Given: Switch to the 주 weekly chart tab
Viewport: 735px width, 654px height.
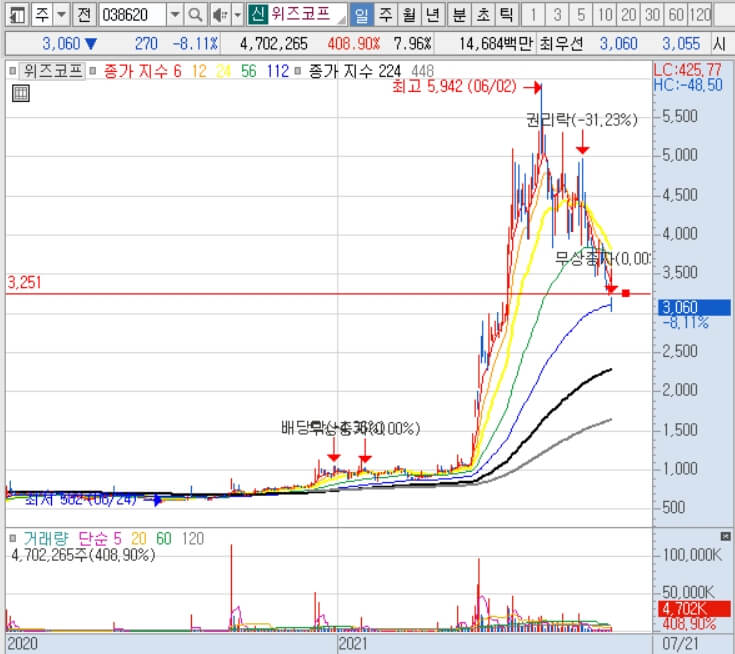Looking at the screenshot, I should coord(385,15).
